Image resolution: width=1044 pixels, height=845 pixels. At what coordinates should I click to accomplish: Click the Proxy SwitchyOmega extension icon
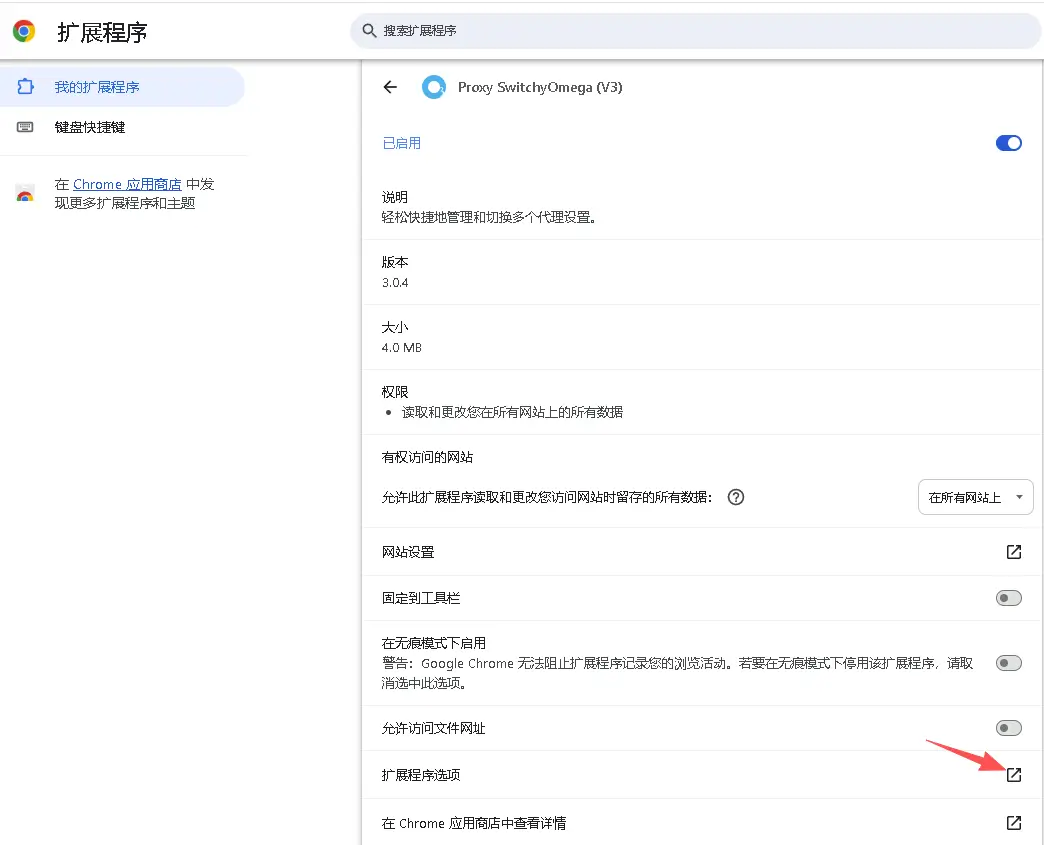433,87
